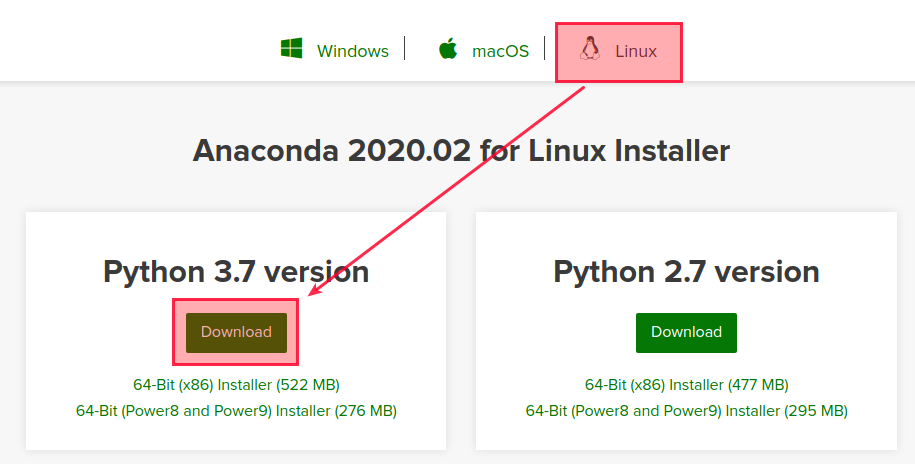The width and height of the screenshot is (915, 464).
Task: Open 64-Bit (x86) Installer (477 MB) link
Action: click(687, 385)
